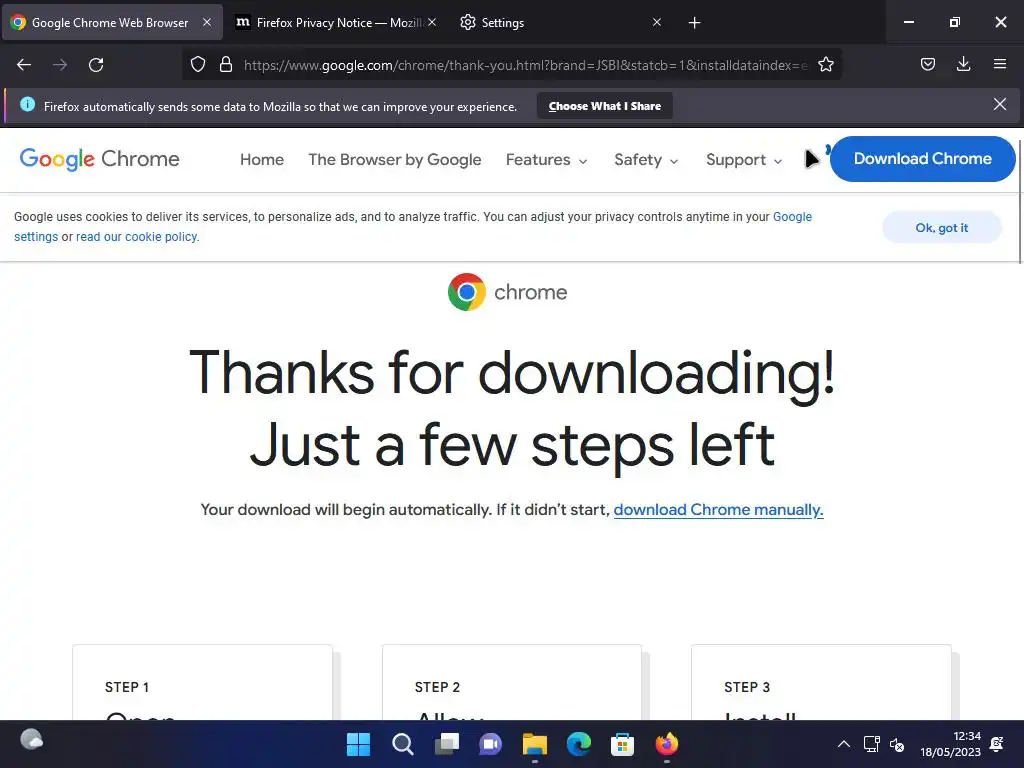Reload the current page

(96, 65)
